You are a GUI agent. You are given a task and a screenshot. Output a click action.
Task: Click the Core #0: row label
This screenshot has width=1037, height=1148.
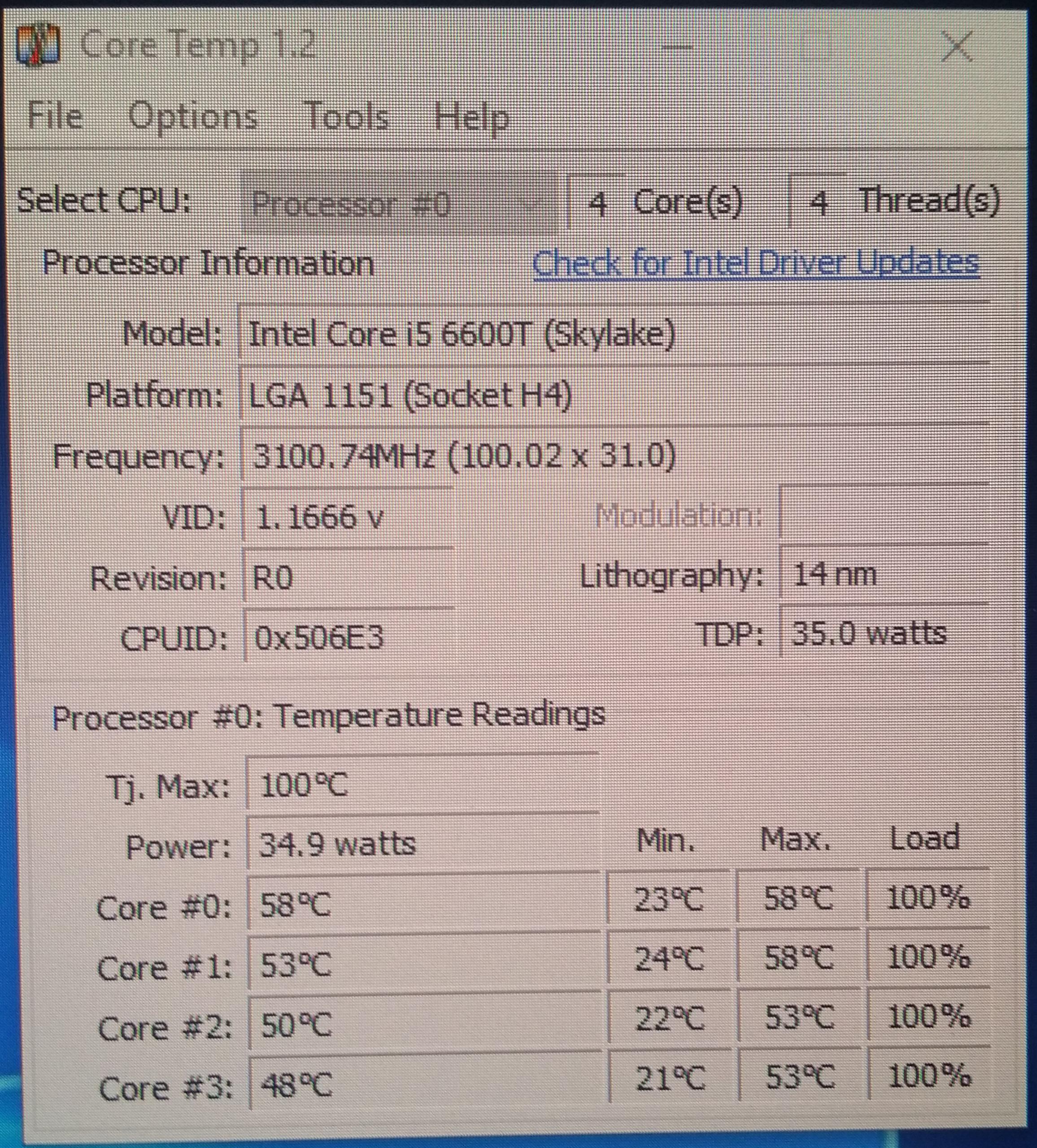coord(165,908)
